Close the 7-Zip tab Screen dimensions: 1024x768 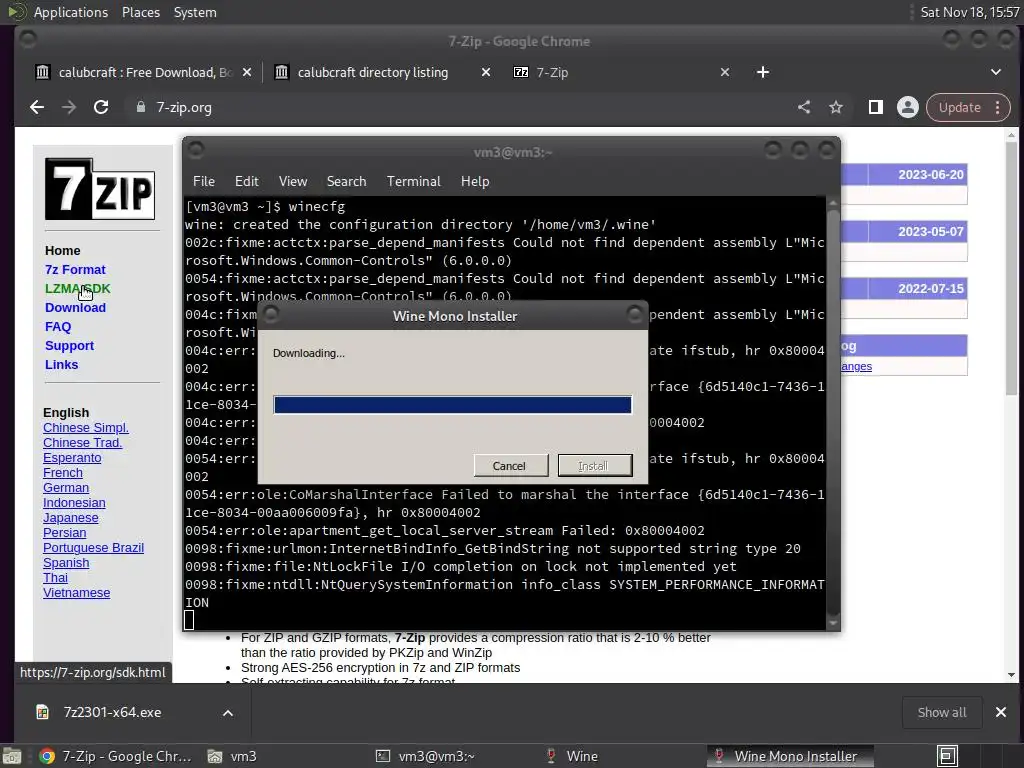coord(725,72)
